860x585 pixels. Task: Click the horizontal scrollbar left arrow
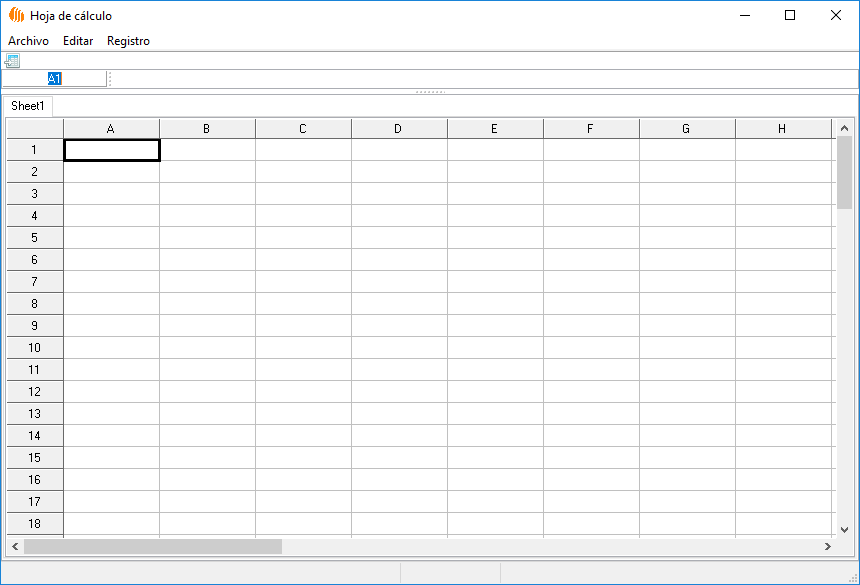(15, 547)
